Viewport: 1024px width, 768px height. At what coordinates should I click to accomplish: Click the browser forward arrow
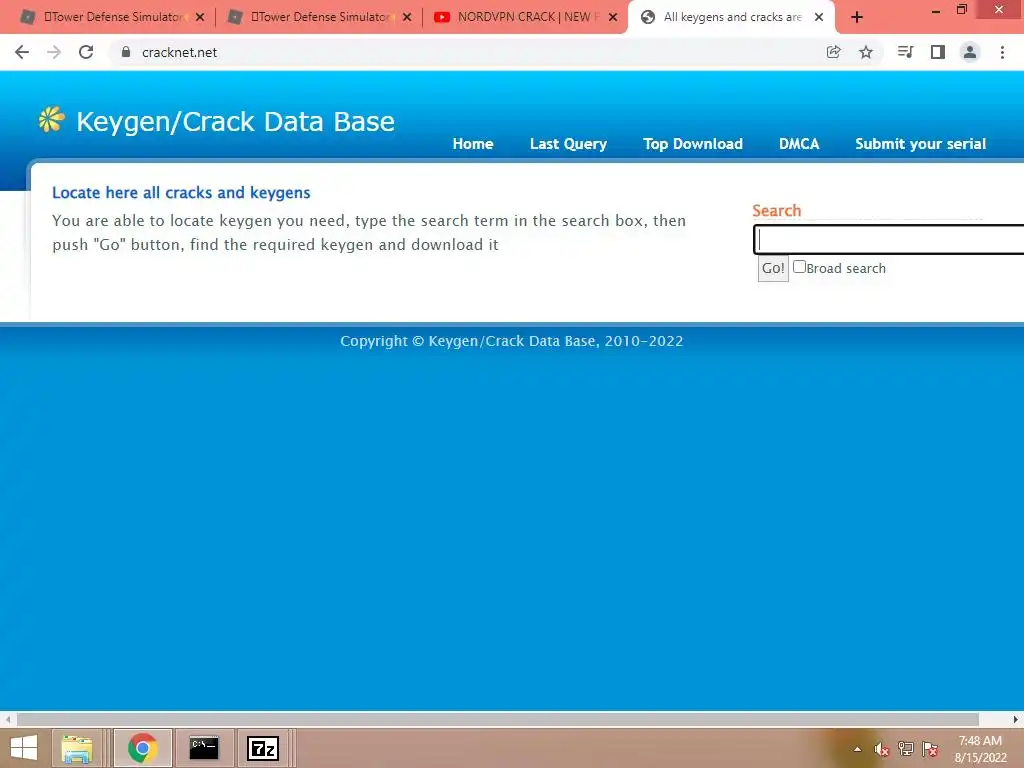54,52
